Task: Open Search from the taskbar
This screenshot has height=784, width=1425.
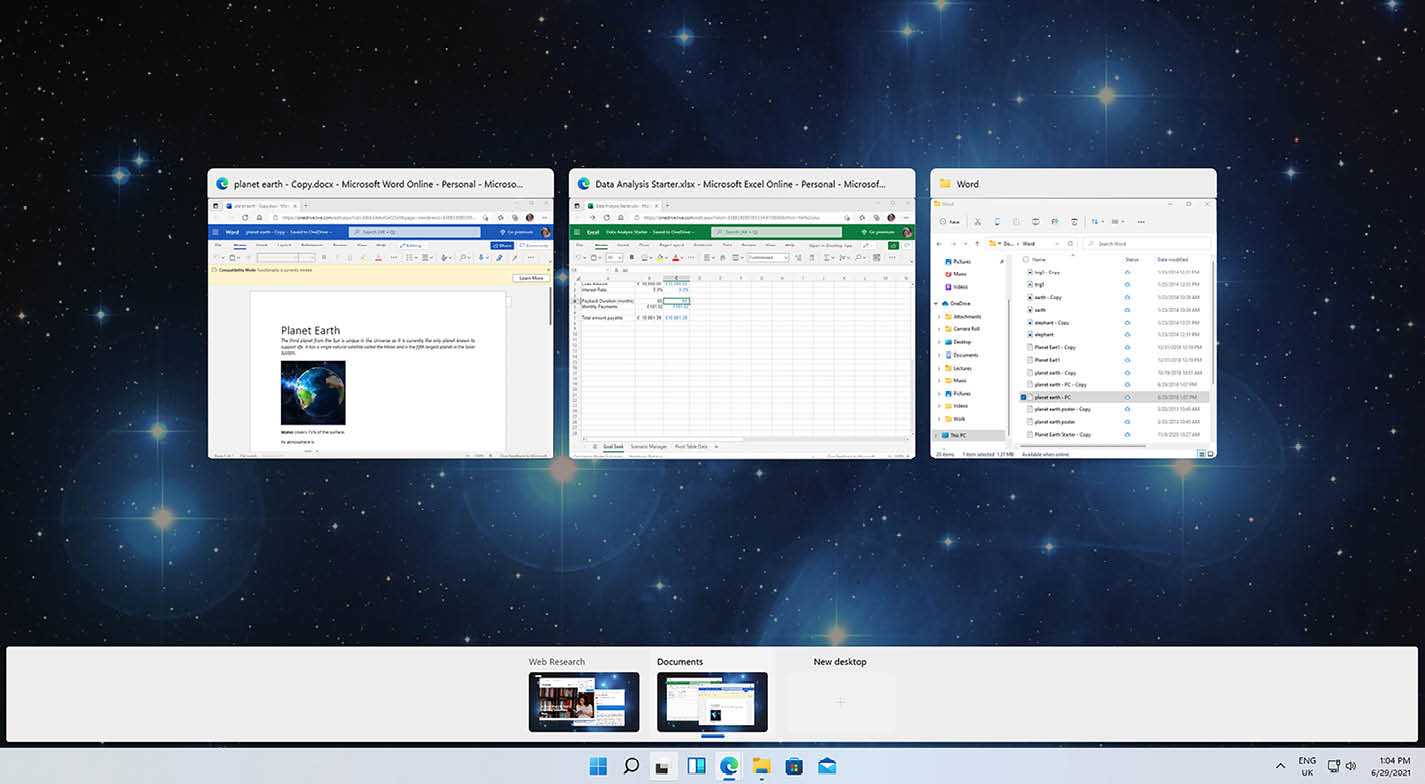Action: pyautogui.click(x=631, y=766)
